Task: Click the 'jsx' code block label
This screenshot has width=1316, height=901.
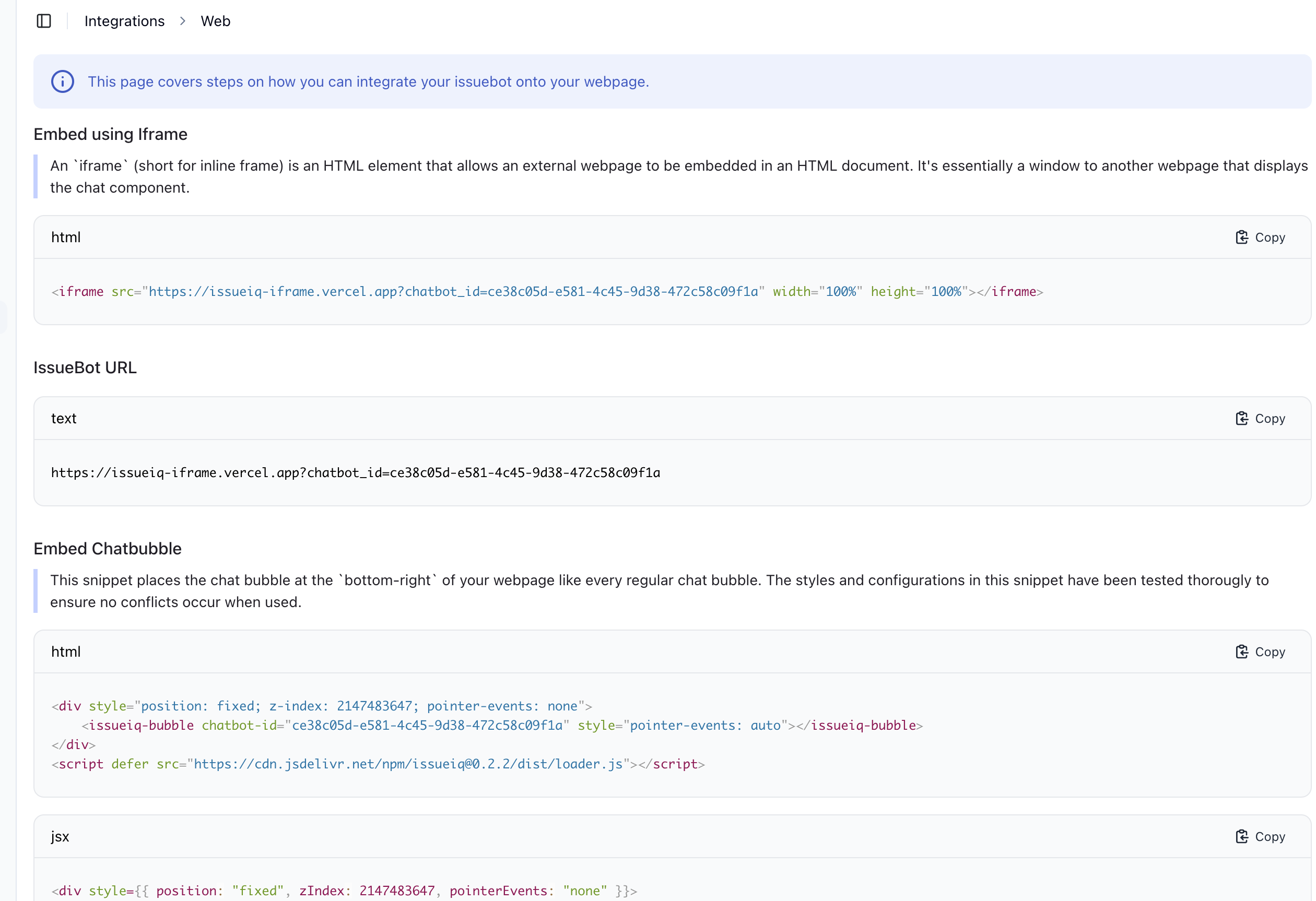Action: [60, 836]
